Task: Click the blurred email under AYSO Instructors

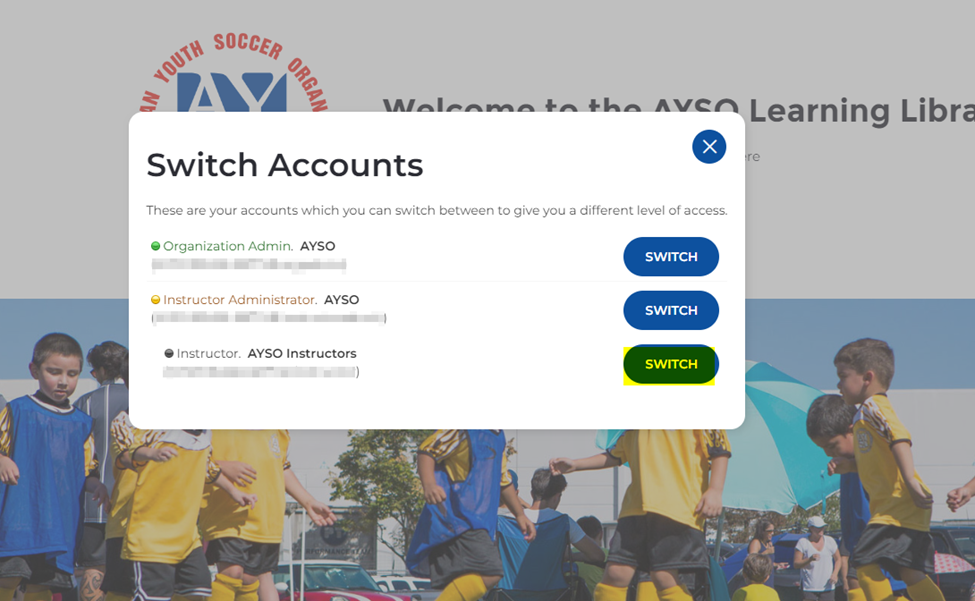Action: pyautogui.click(x=261, y=372)
